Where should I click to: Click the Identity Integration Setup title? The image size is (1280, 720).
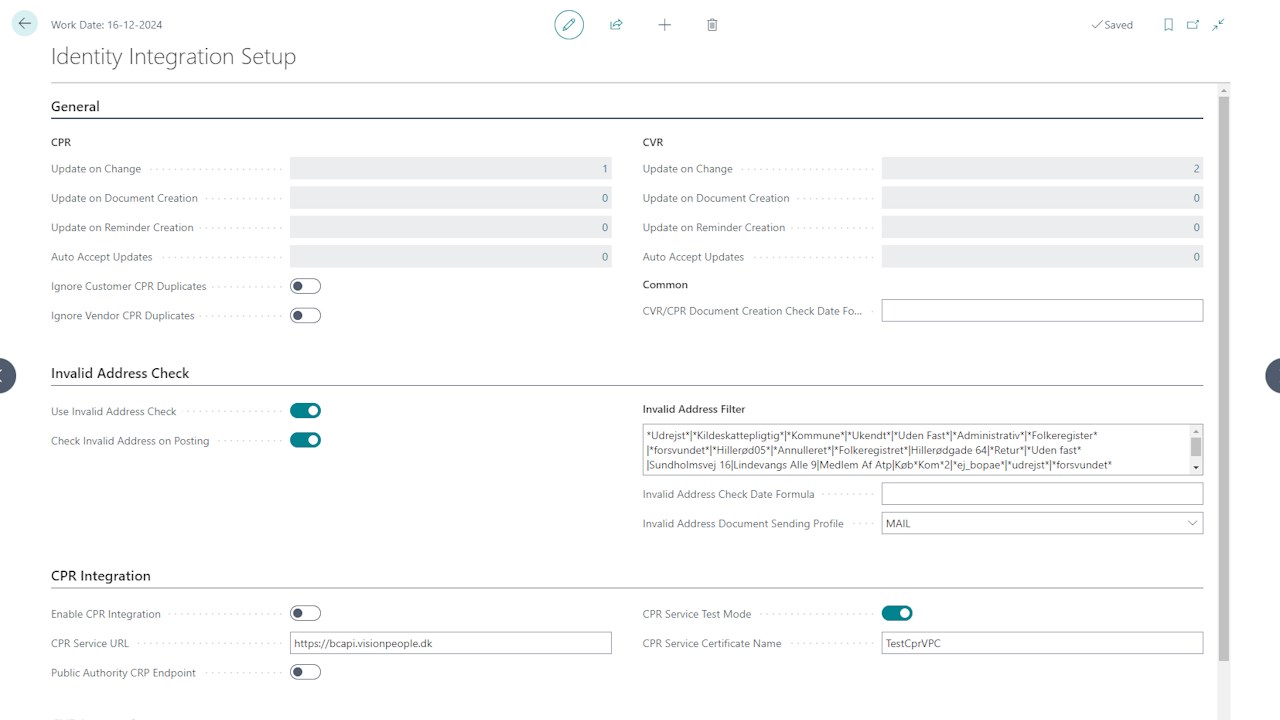pyautogui.click(x=173, y=56)
